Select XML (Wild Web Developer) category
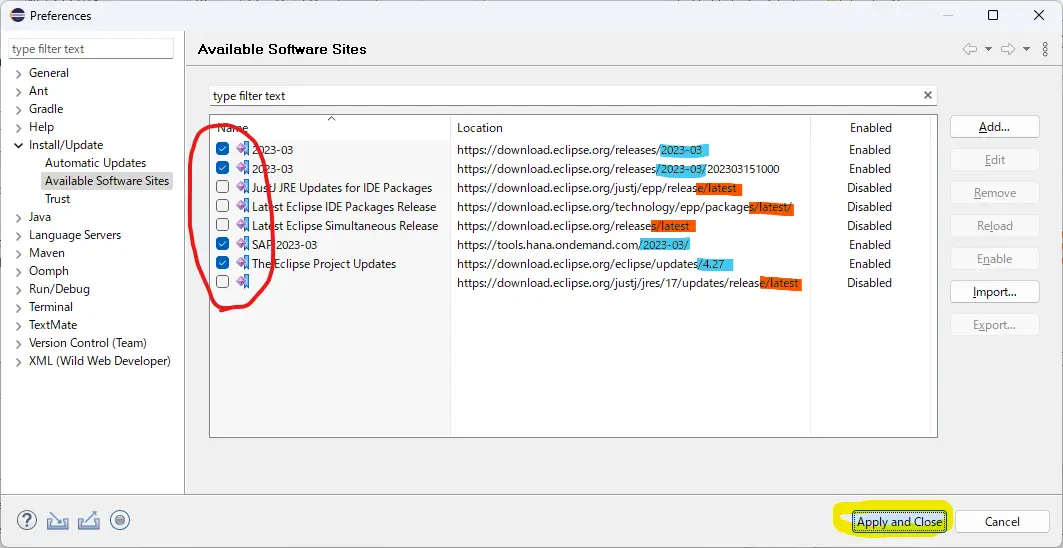The width and height of the screenshot is (1063, 548). pos(100,361)
